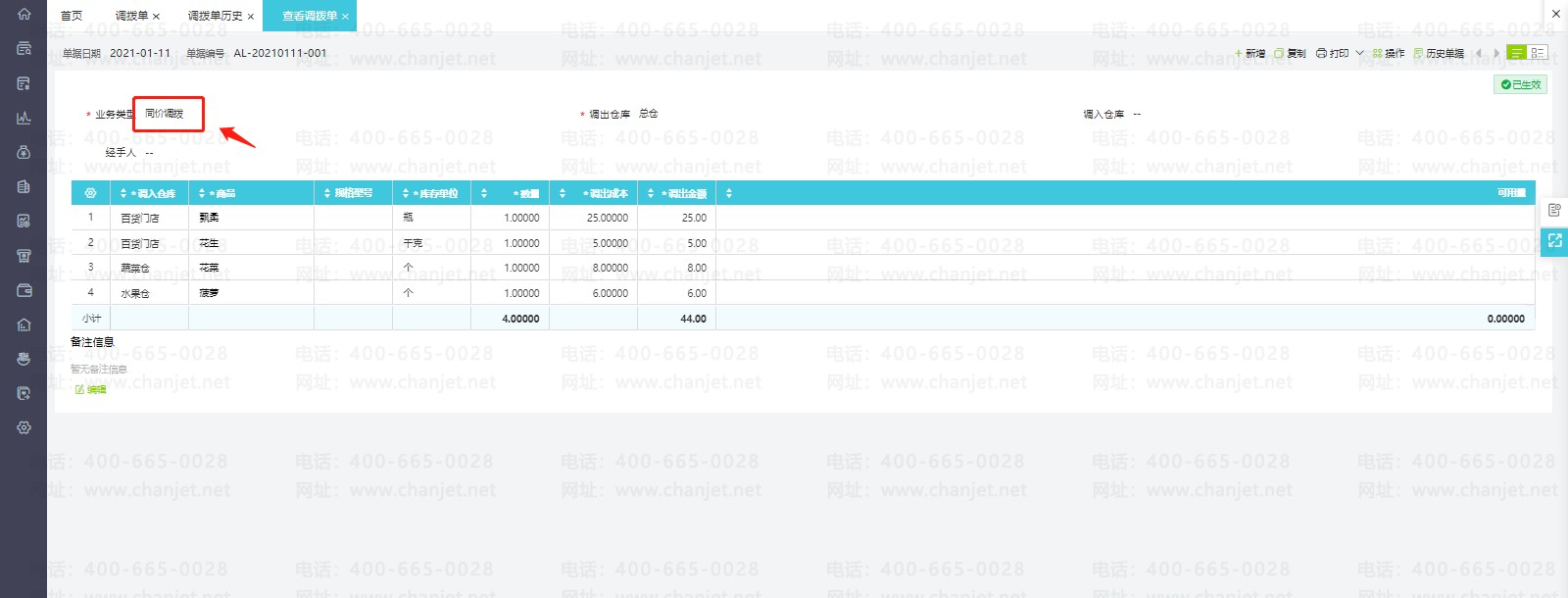
Task: Open the warehouse sidebar icon
Action: (24, 324)
